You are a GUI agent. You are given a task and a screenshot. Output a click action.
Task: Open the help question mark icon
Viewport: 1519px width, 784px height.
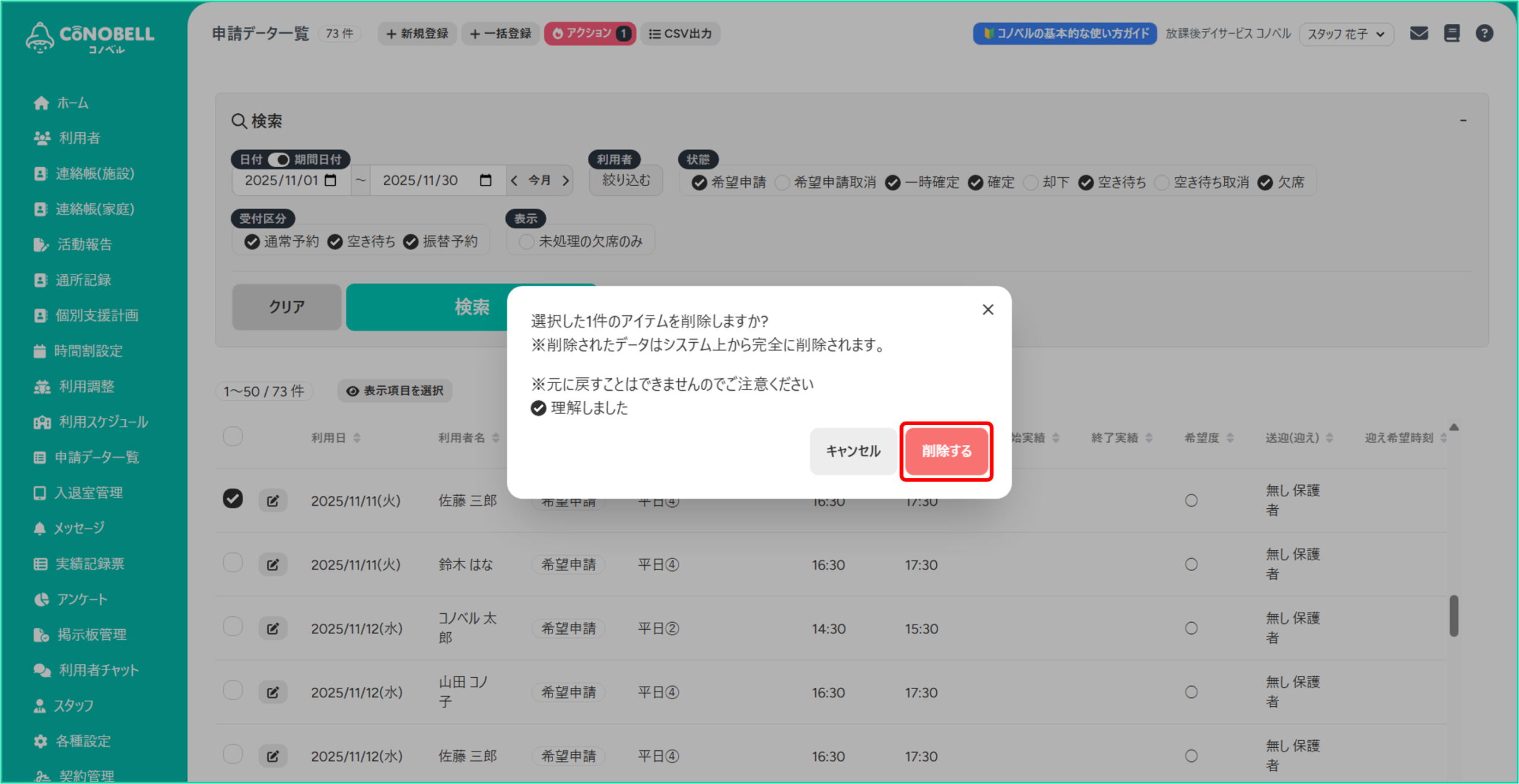[x=1484, y=33]
